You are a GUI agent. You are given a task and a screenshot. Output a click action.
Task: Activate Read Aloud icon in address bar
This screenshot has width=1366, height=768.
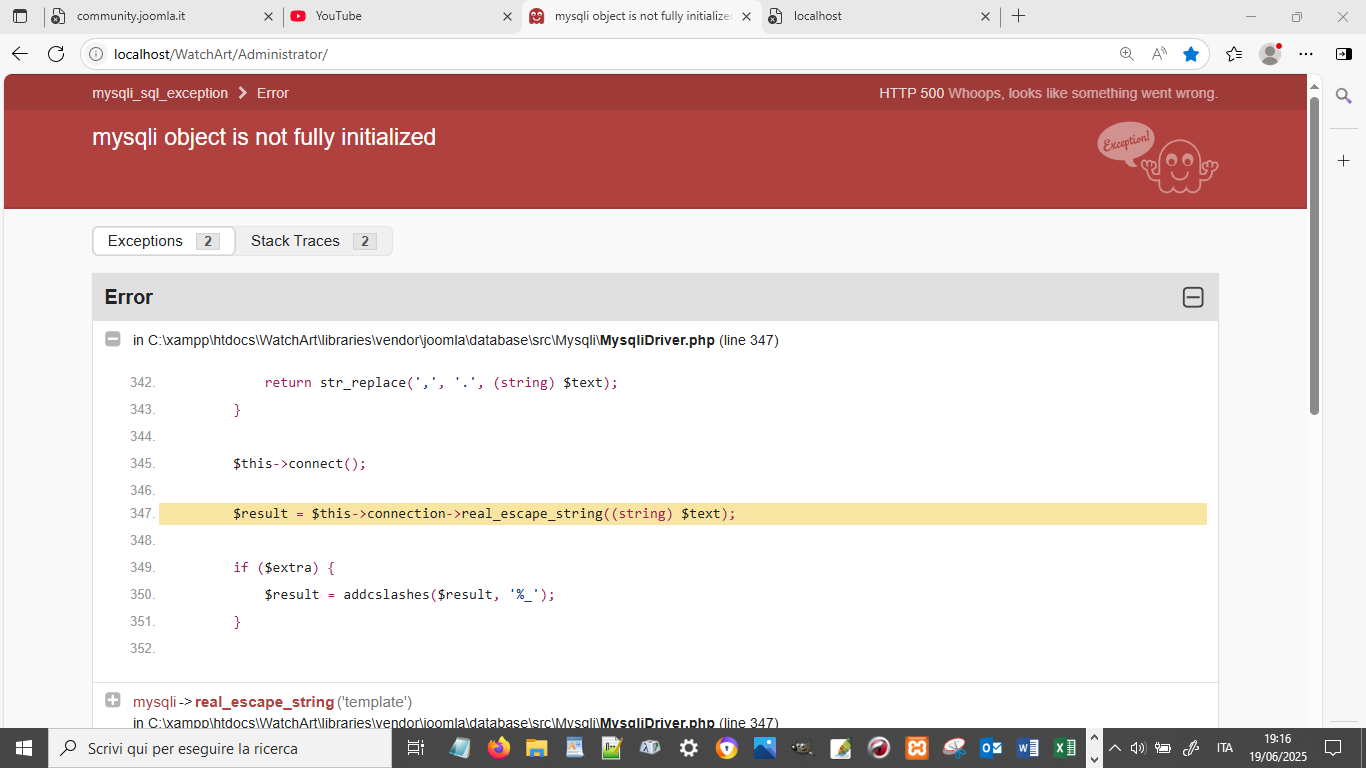(1159, 54)
